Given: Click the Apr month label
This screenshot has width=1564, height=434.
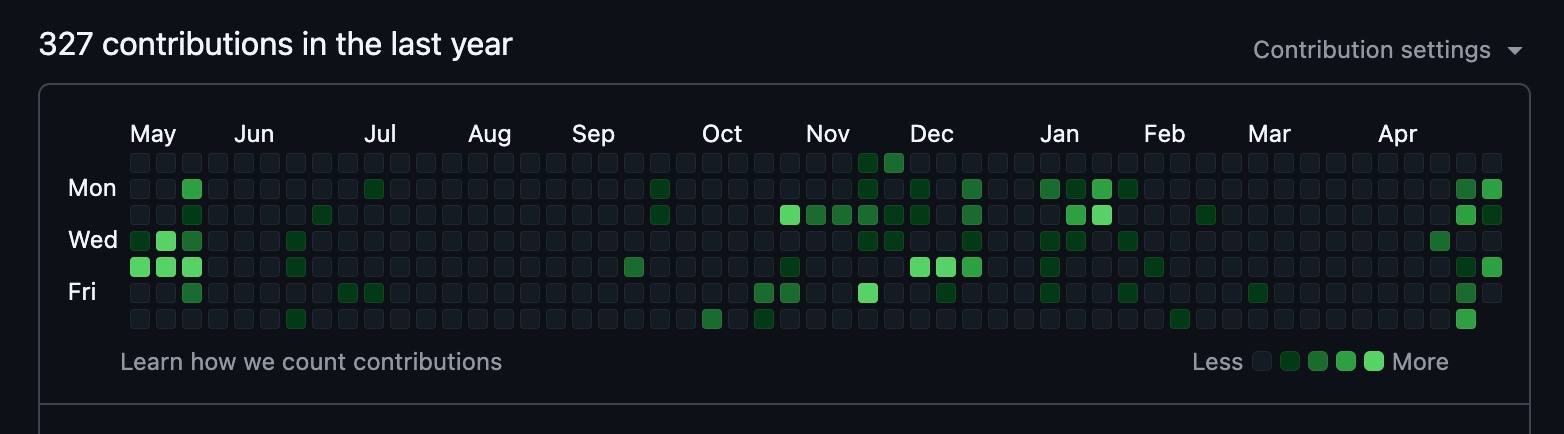Looking at the screenshot, I should tap(1398, 134).
